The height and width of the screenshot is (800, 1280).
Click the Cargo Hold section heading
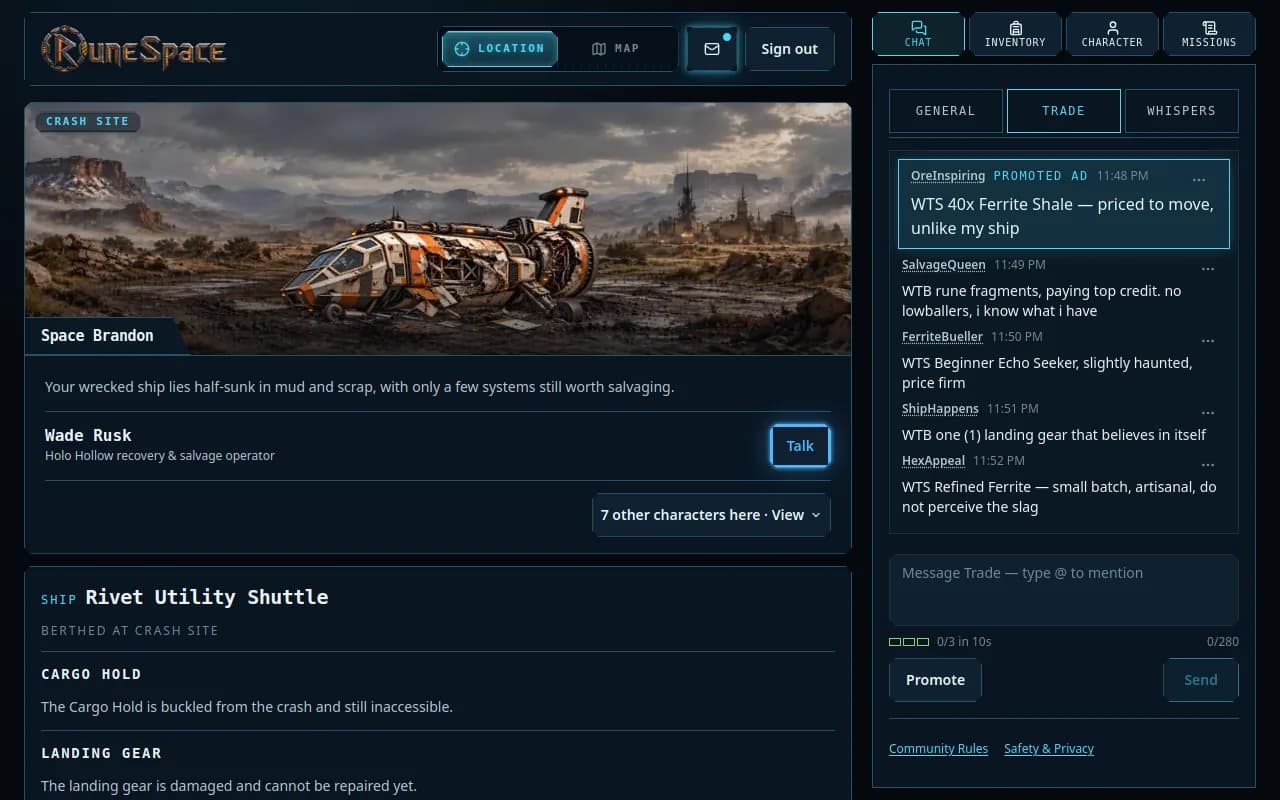click(91, 674)
